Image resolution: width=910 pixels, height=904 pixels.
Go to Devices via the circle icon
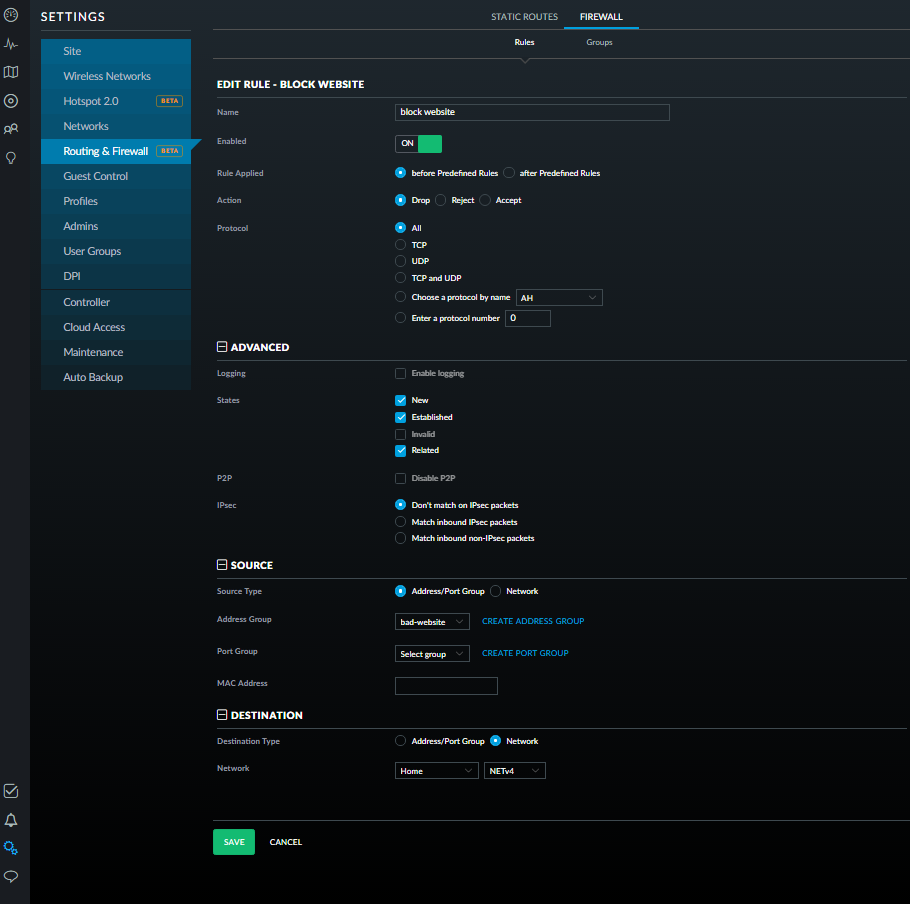click(x=11, y=101)
